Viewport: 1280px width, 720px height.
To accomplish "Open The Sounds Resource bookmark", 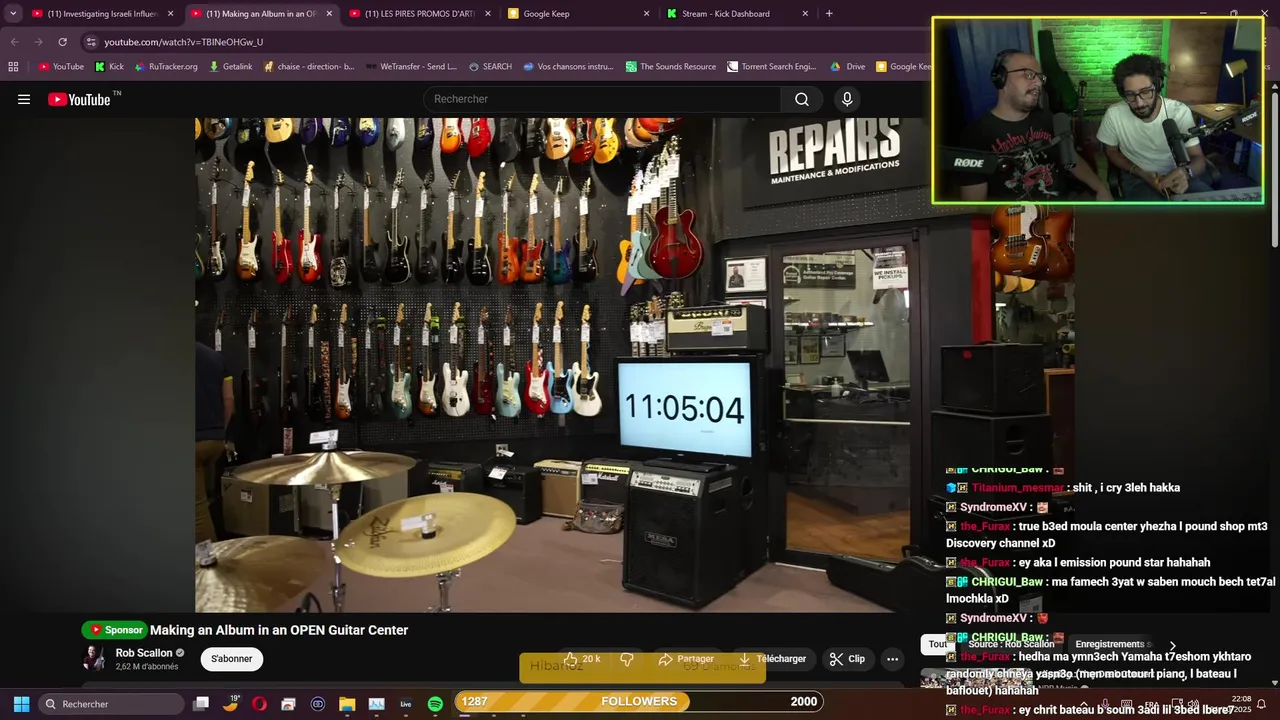I will (x=670, y=67).
